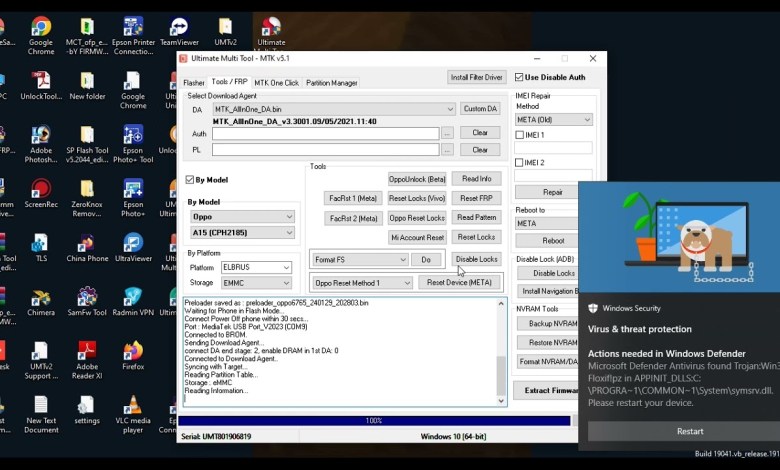Enable the IMEI 1 checkbox

coord(520,134)
